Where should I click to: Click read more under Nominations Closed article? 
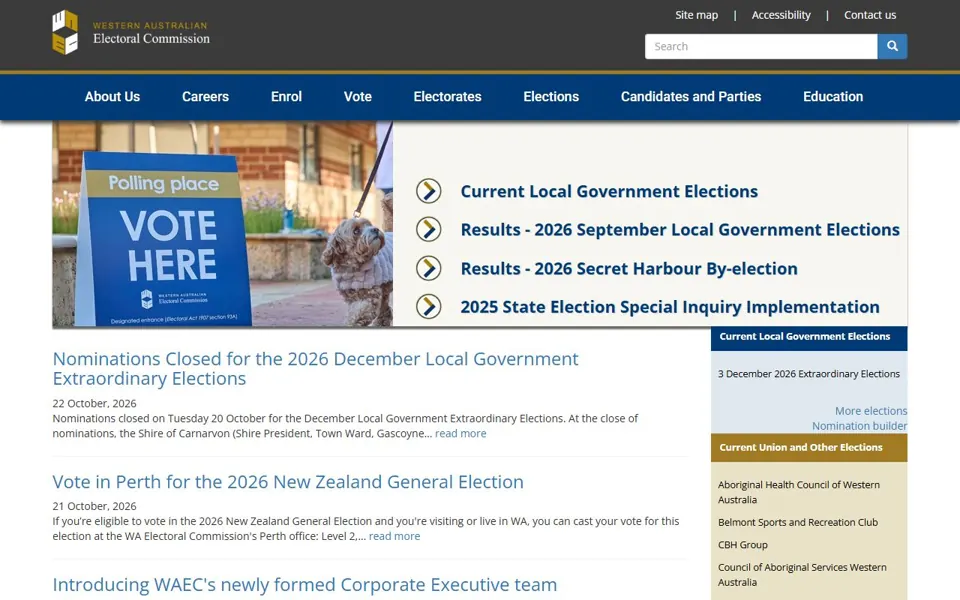click(x=460, y=433)
